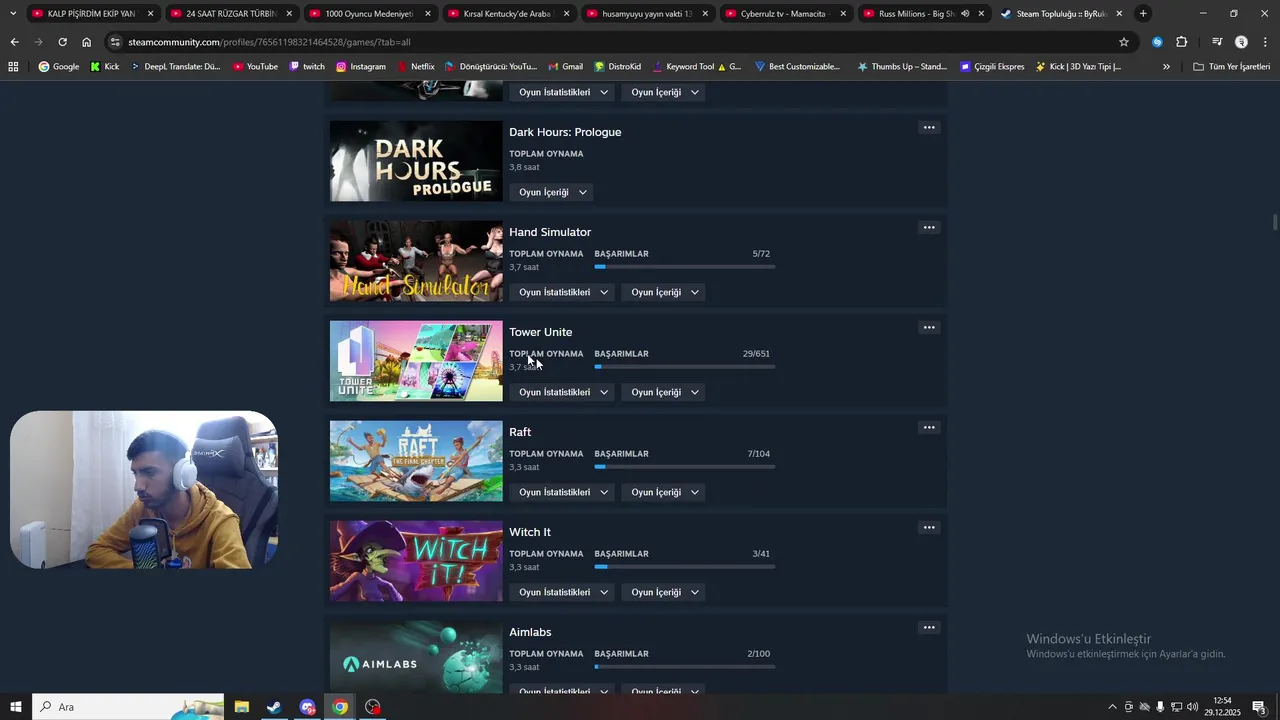This screenshot has width=1280, height=720.
Task: Open Aimlabs game title link
Action: tap(530, 632)
